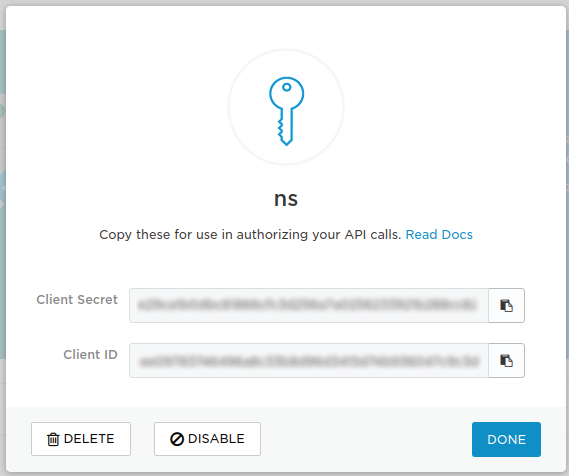
Task: Copy the Client Secret to clipboard
Action: [506, 305]
